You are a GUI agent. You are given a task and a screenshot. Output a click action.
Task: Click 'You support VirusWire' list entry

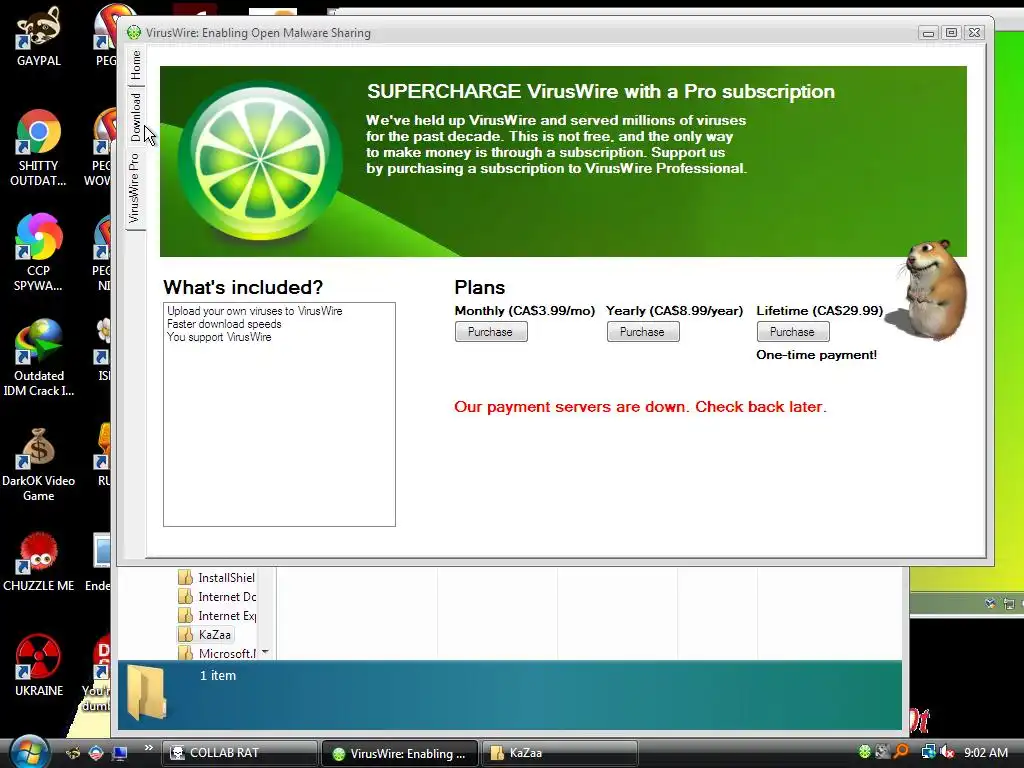(x=219, y=337)
